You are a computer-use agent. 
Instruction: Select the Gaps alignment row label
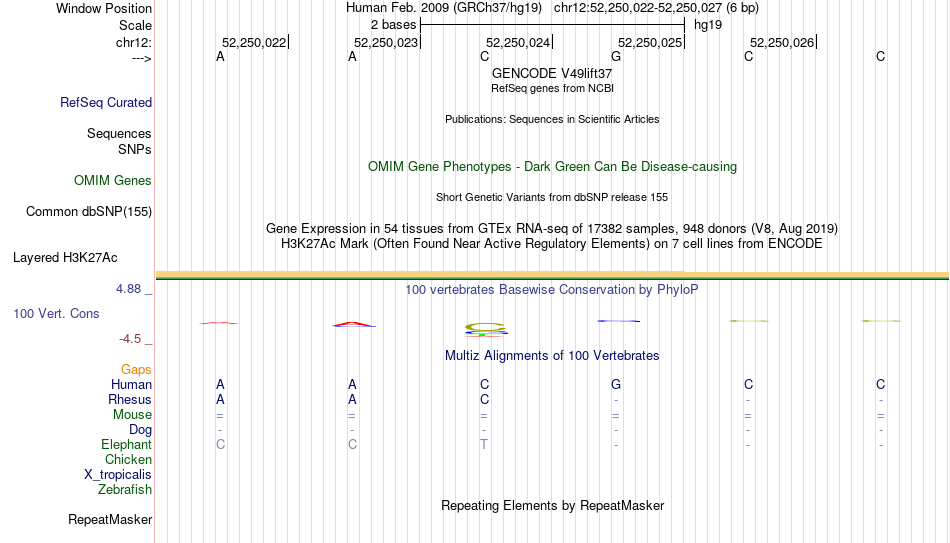point(136,370)
